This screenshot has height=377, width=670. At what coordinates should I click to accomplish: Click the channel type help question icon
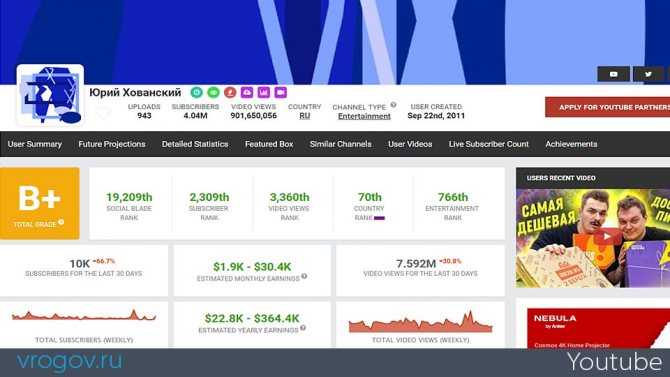click(393, 105)
